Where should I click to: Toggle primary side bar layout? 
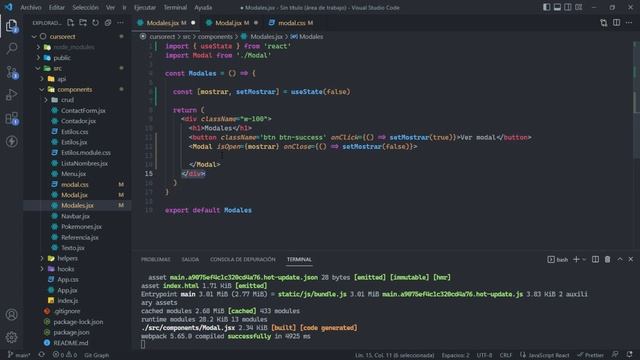[x=547, y=7]
